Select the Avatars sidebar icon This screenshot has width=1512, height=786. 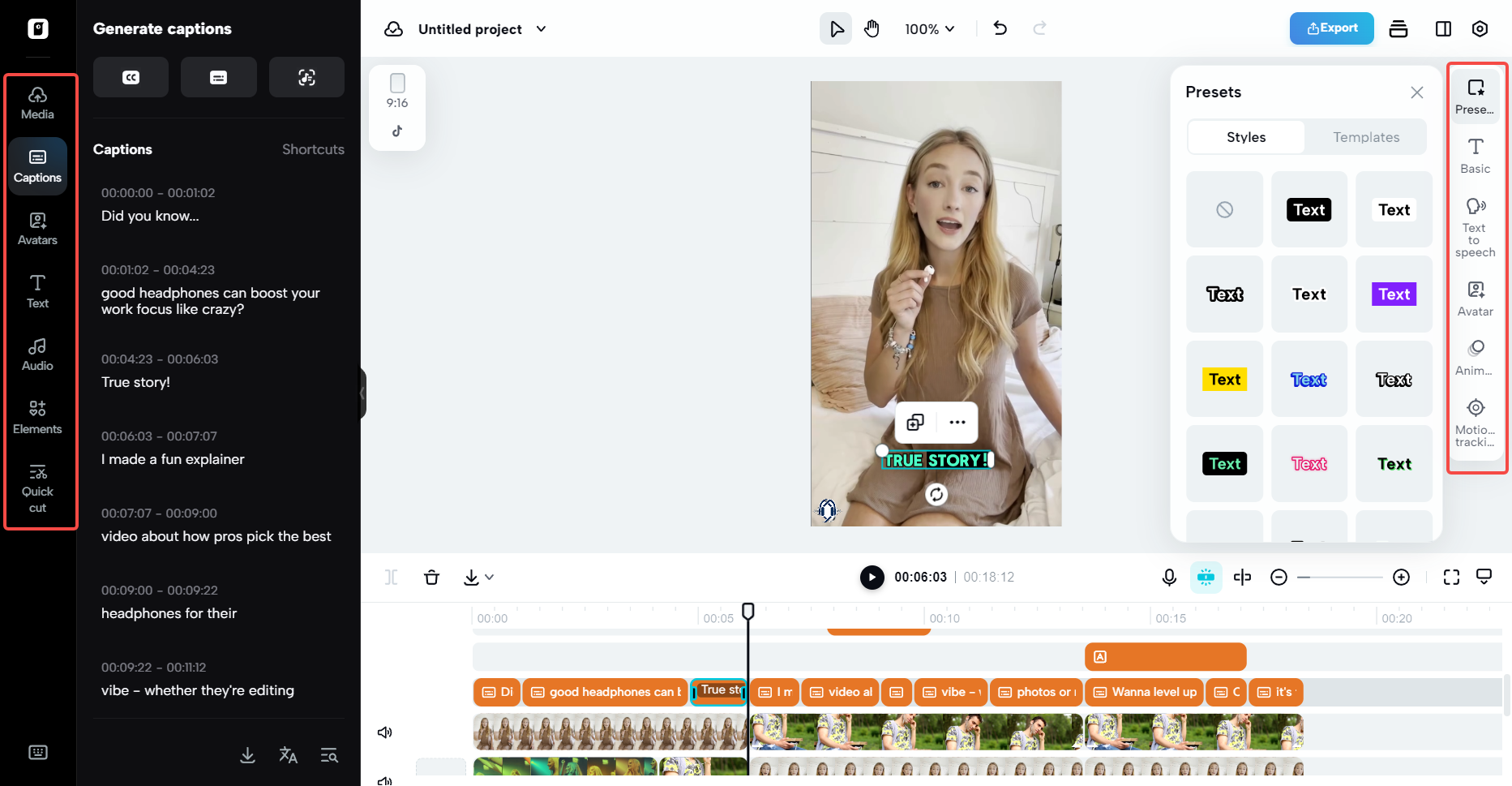(x=37, y=228)
